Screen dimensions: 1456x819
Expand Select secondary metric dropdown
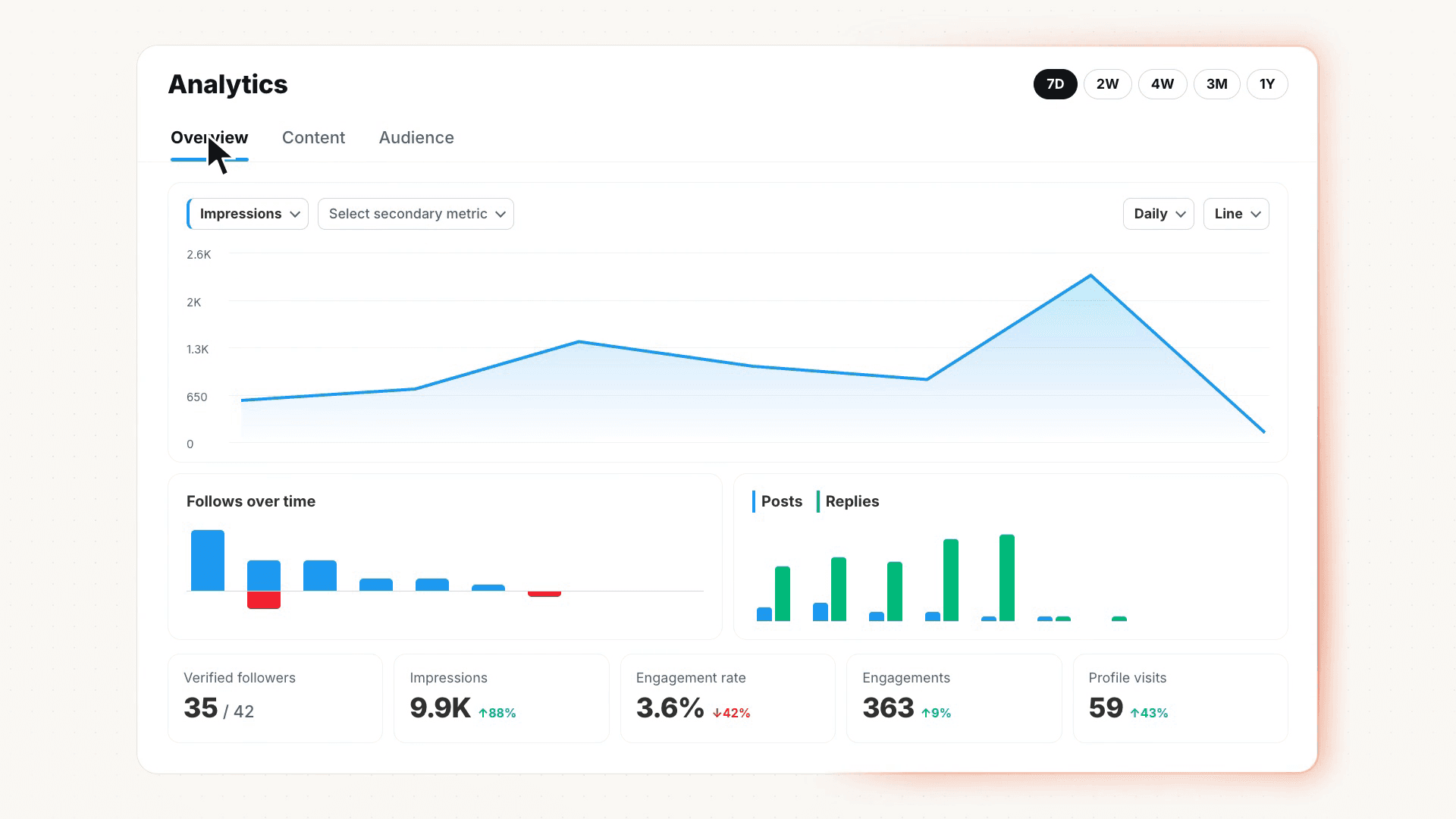[x=416, y=214]
